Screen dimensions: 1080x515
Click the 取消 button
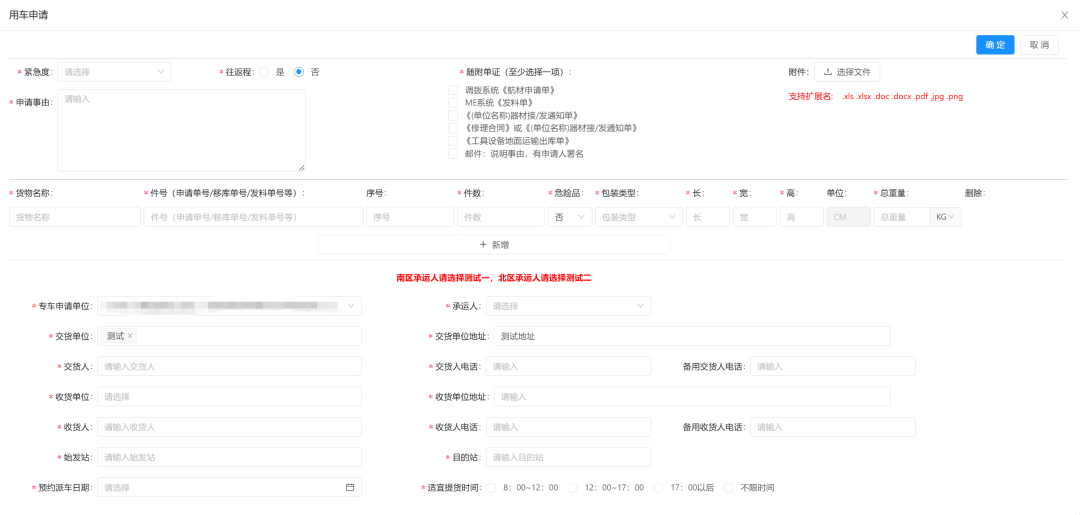tap(1039, 45)
